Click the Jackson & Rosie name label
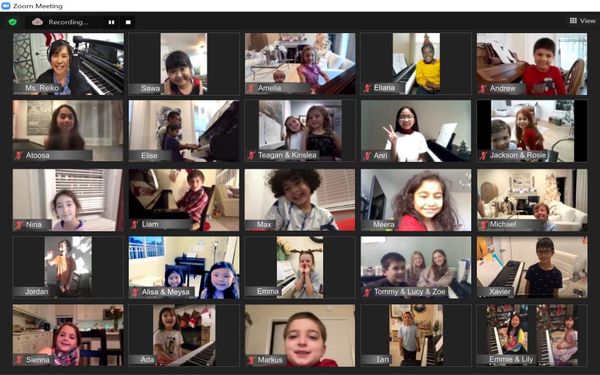Viewport: 600px width, 375px height. [x=518, y=155]
